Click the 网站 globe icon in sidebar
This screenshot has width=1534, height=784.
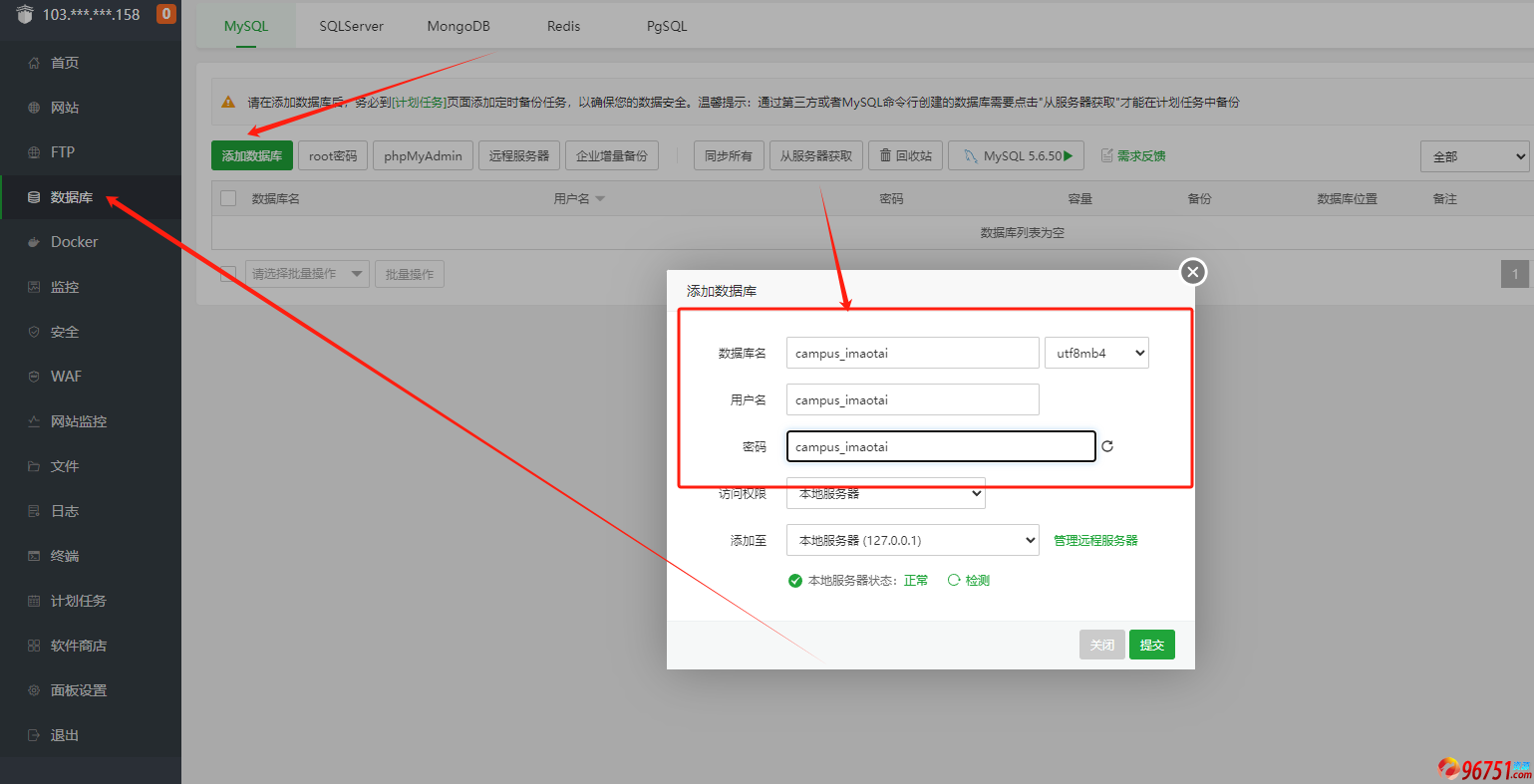(x=34, y=108)
